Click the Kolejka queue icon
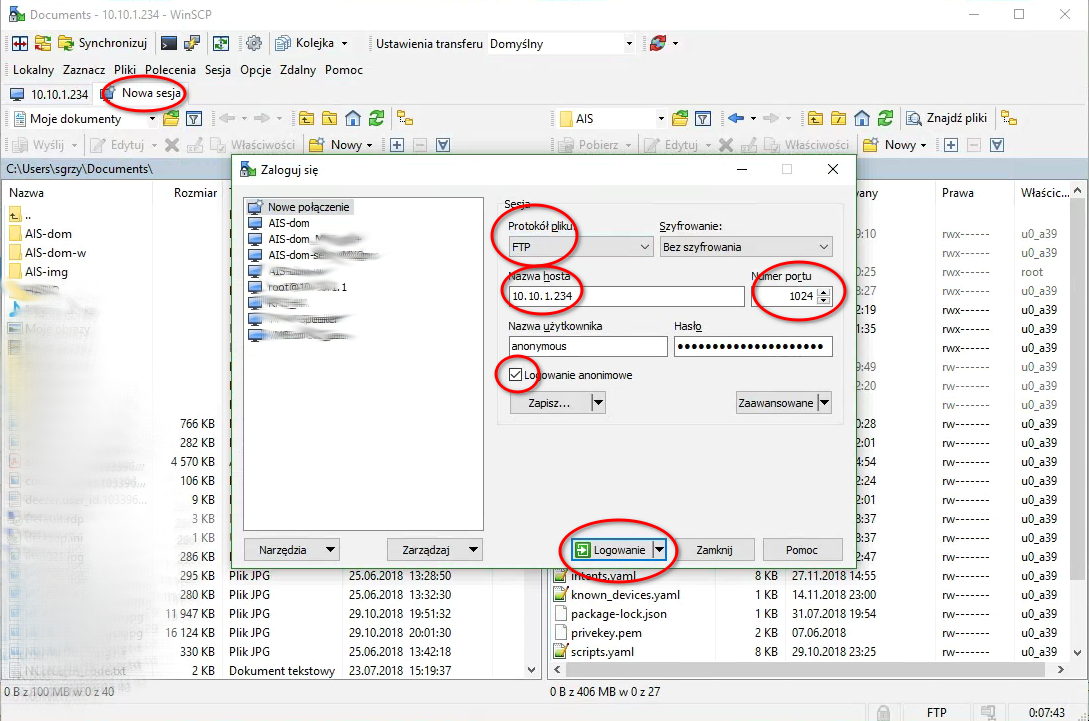 (x=283, y=43)
